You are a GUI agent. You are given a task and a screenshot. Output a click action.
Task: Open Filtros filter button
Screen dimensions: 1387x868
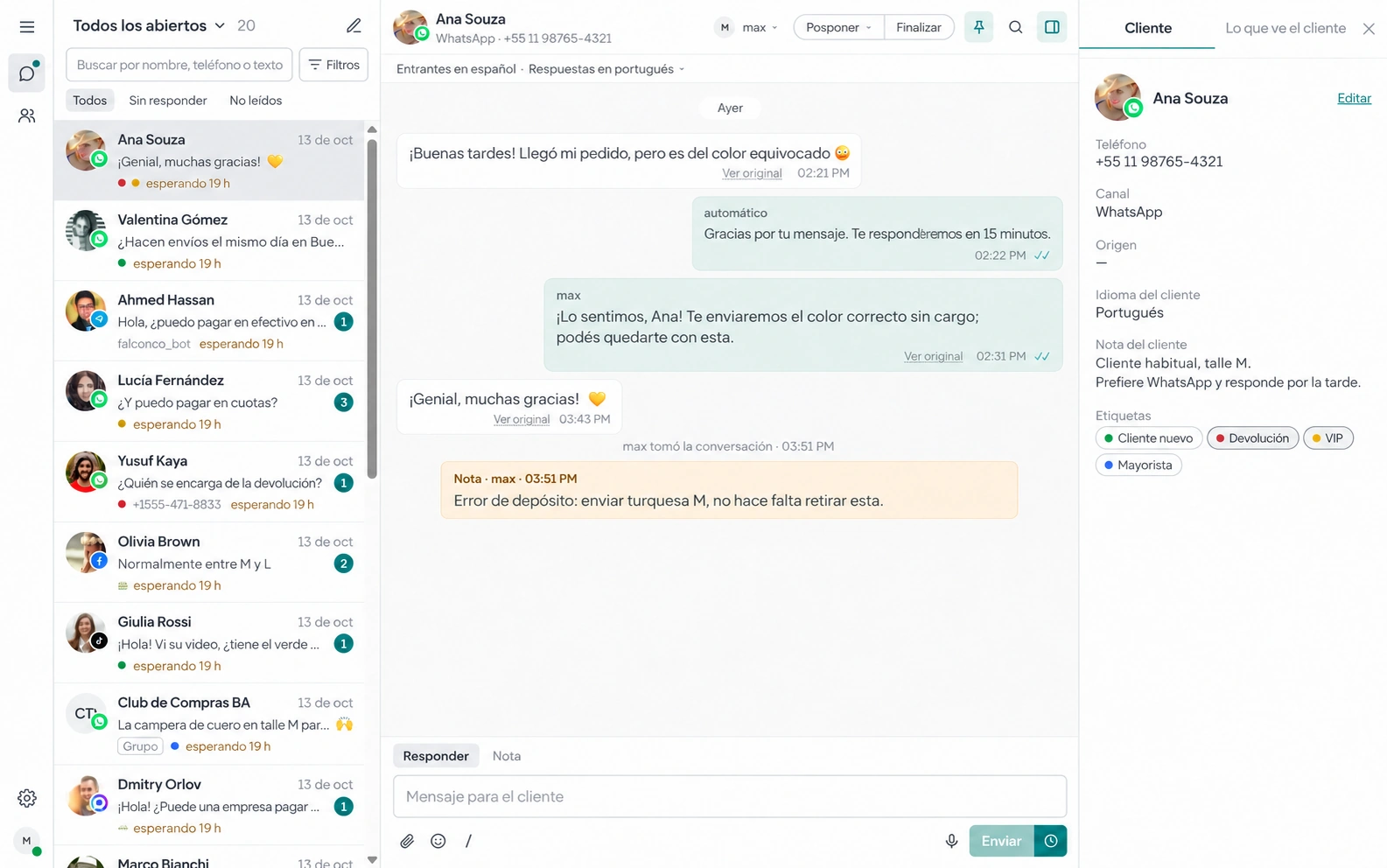point(333,65)
